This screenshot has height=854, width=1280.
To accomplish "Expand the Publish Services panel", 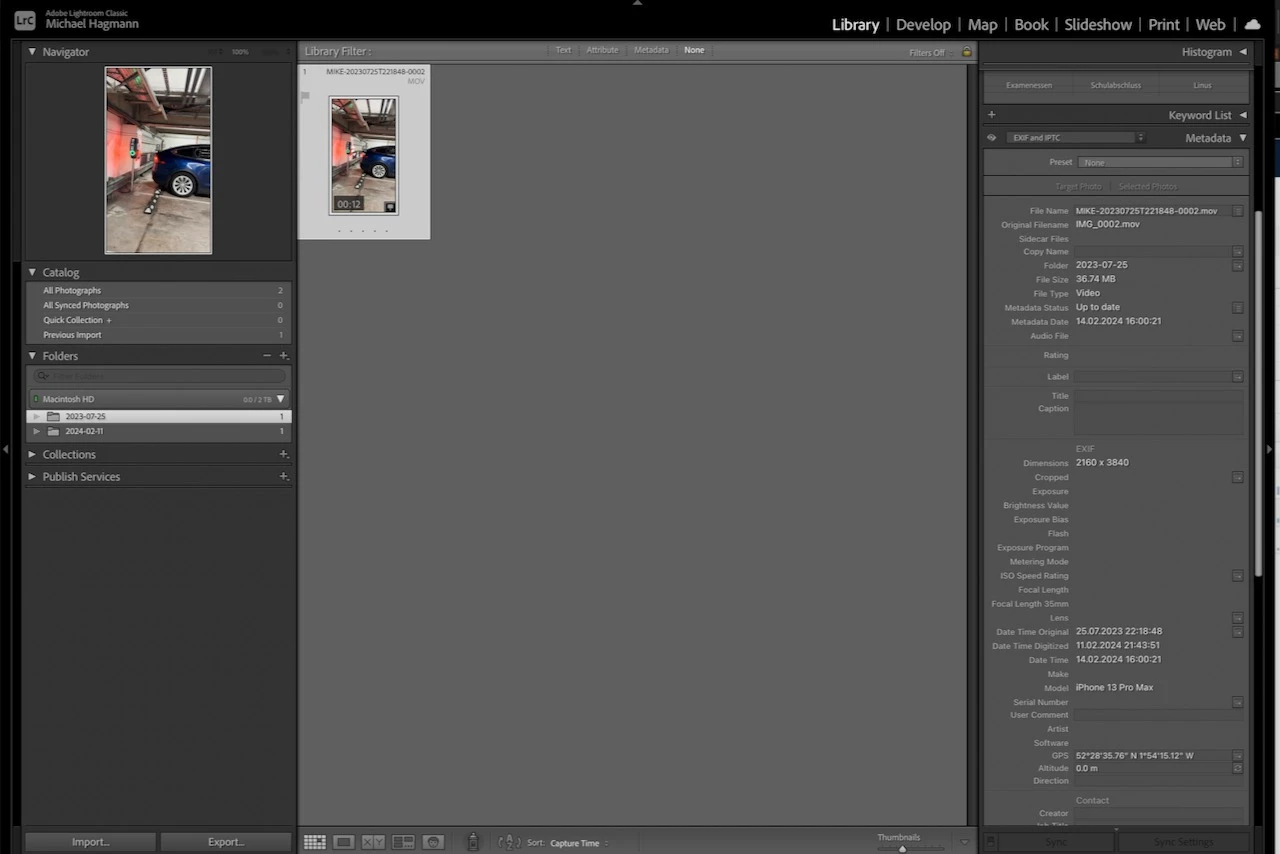I will point(32,477).
